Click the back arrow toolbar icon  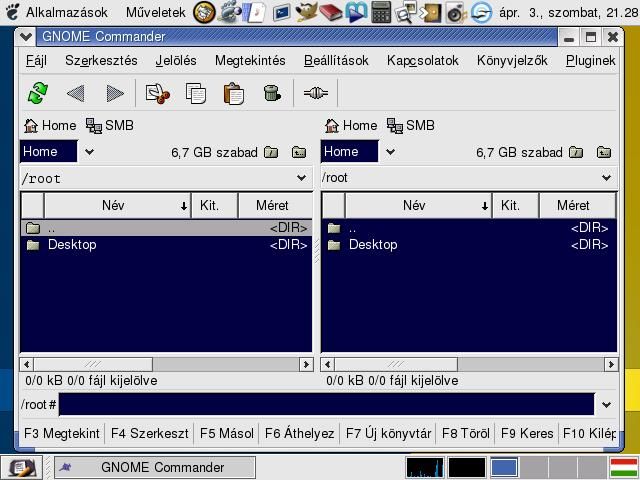click(x=75, y=94)
